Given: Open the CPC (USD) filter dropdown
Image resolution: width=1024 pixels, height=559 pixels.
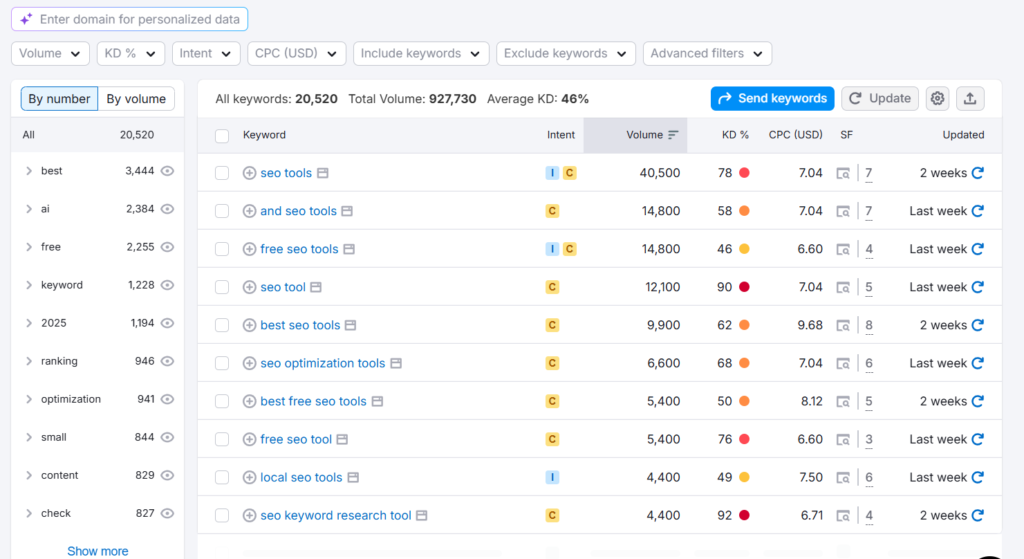Looking at the screenshot, I should point(296,54).
